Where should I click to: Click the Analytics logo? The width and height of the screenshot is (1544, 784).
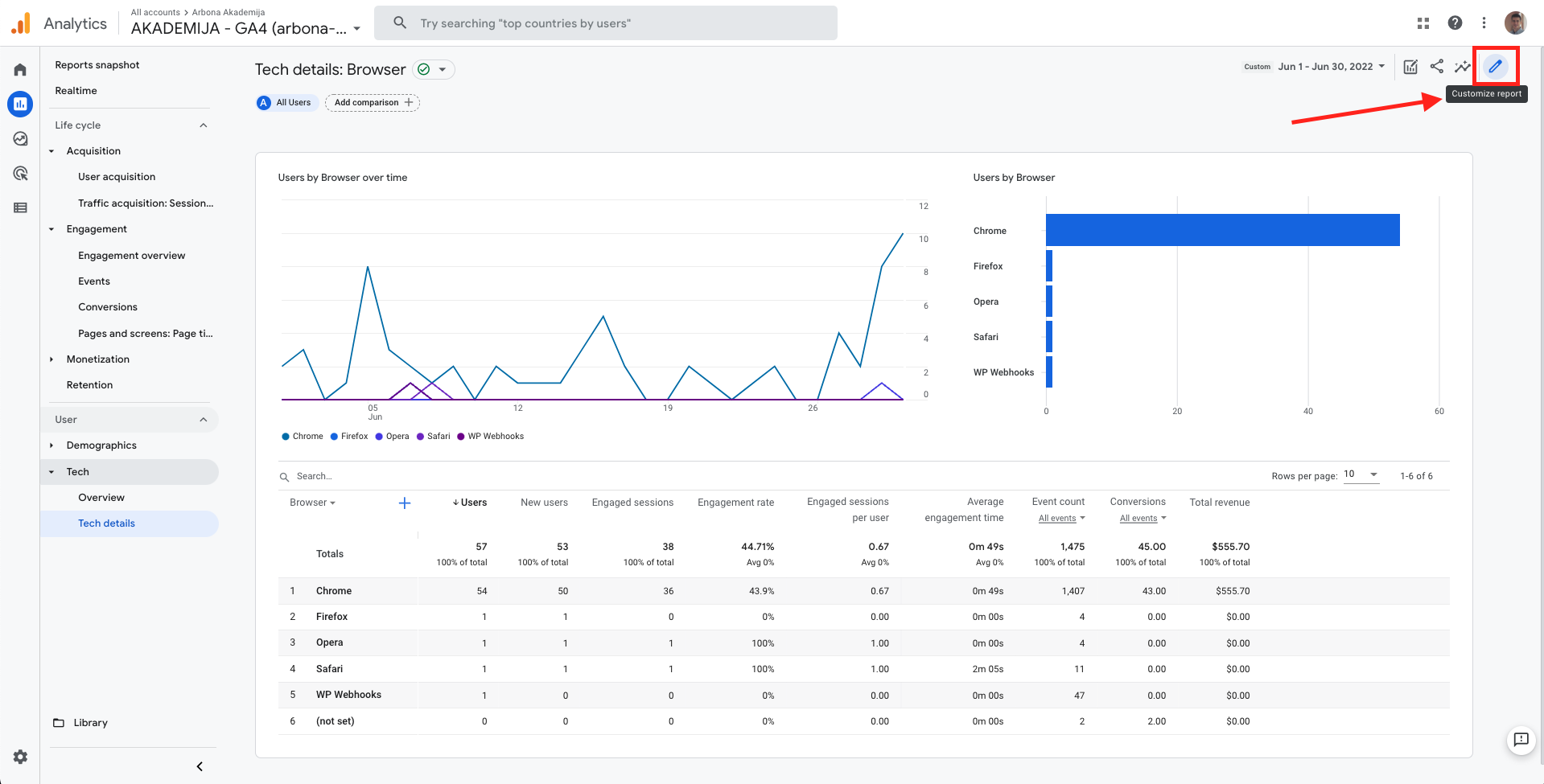[x=21, y=23]
